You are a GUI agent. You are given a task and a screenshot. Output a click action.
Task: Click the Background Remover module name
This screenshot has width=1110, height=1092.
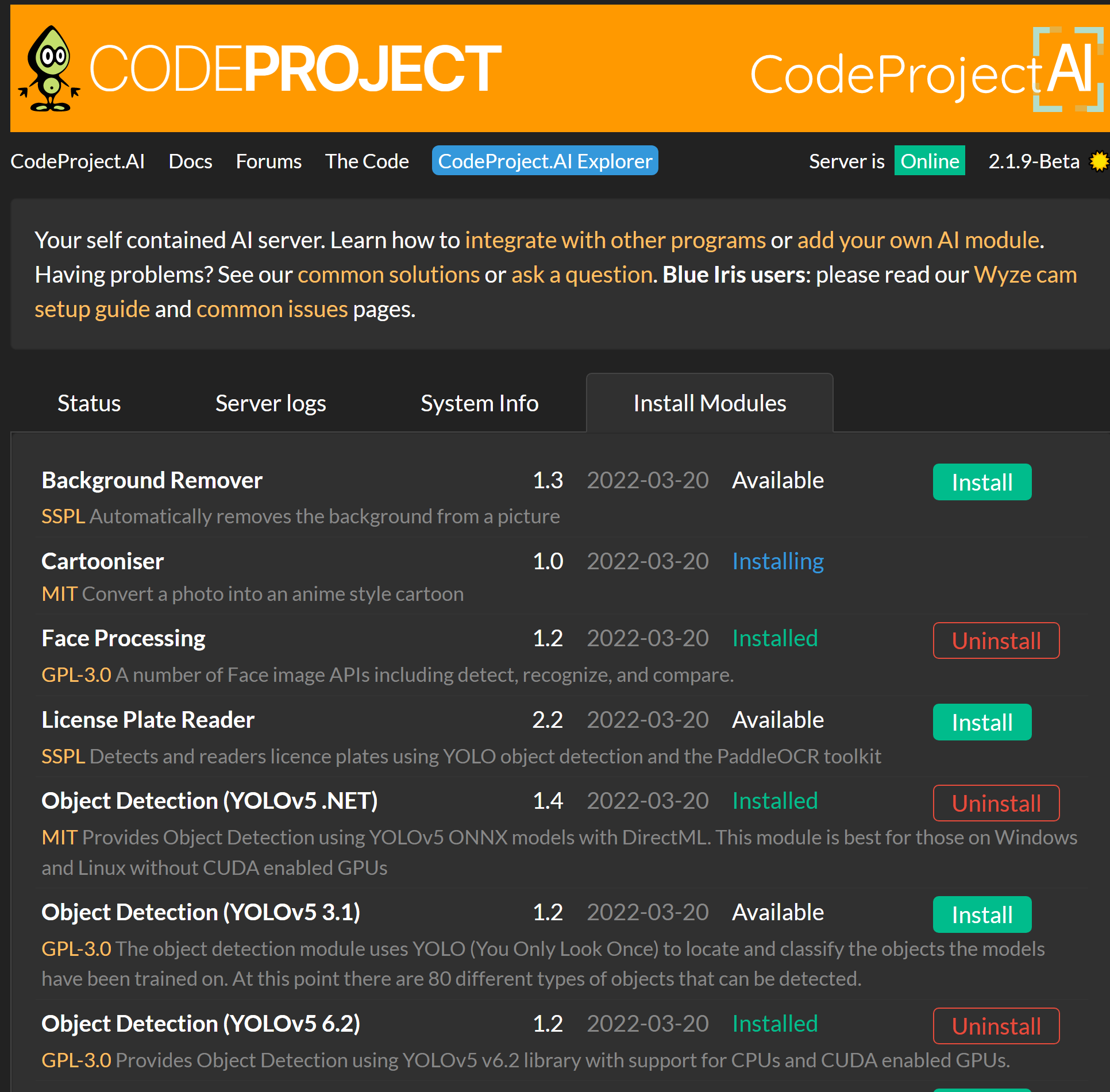click(x=152, y=480)
